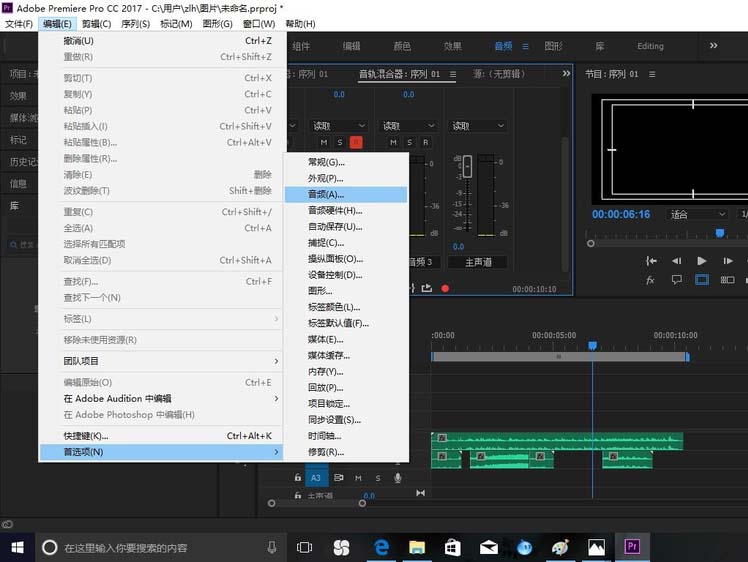The image size is (748, 562).
Task: Open the 适合 zoom level dropdown
Action: pyautogui.click(x=697, y=215)
